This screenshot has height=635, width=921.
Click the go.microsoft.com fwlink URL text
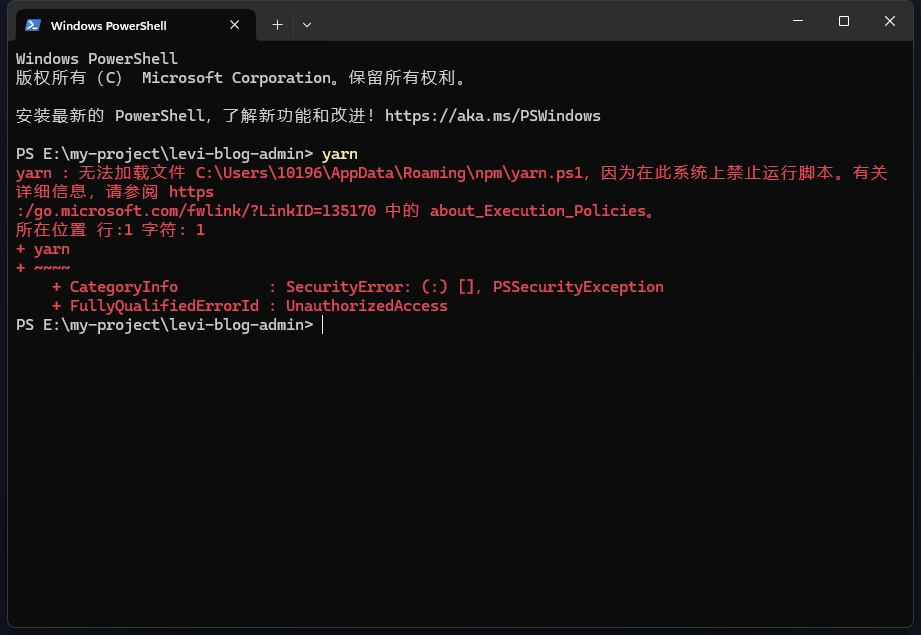(196, 211)
